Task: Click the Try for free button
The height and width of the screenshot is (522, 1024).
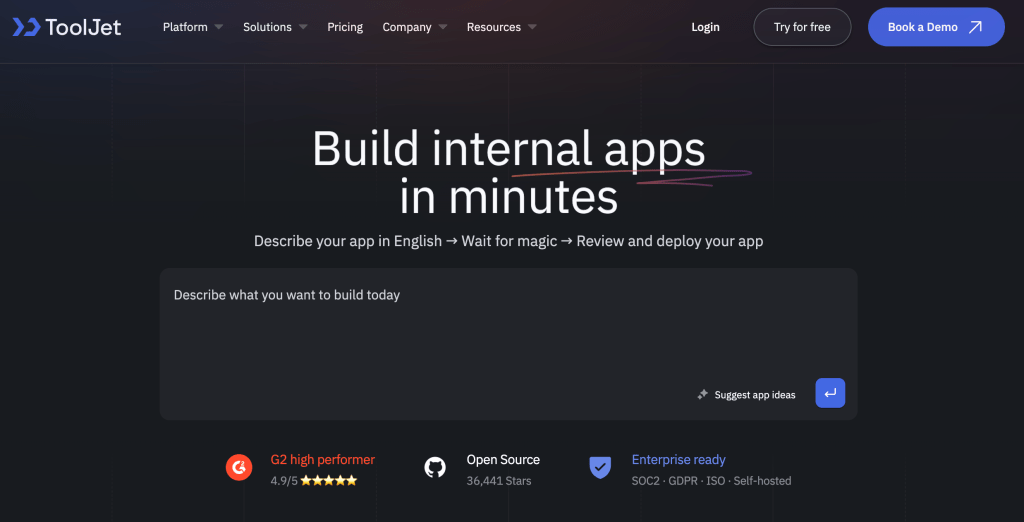Action: point(802,27)
